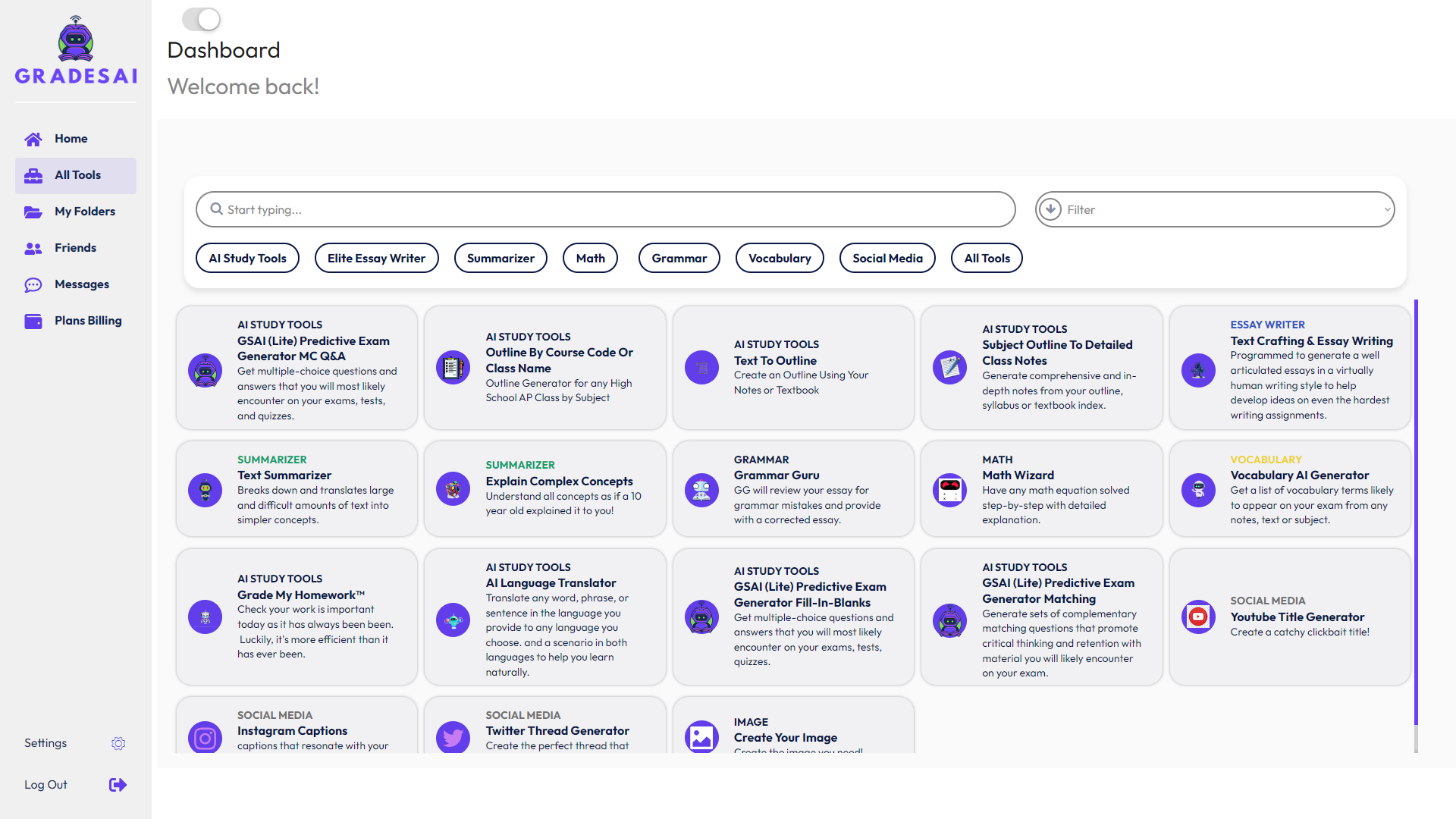The image size is (1456, 819).
Task: Click the Outline By Course Code icon
Action: [x=453, y=368]
